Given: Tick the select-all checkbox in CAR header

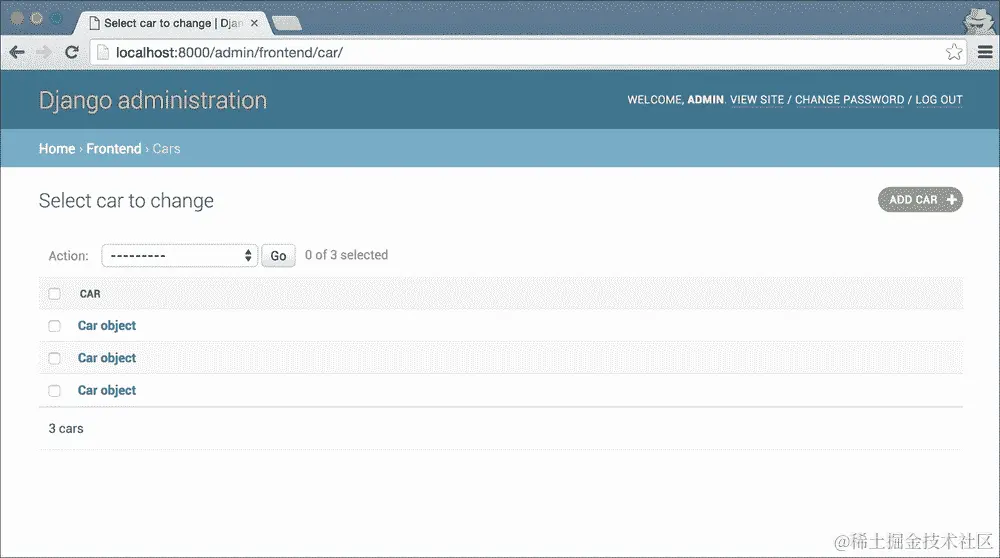Looking at the screenshot, I should [x=54, y=294].
